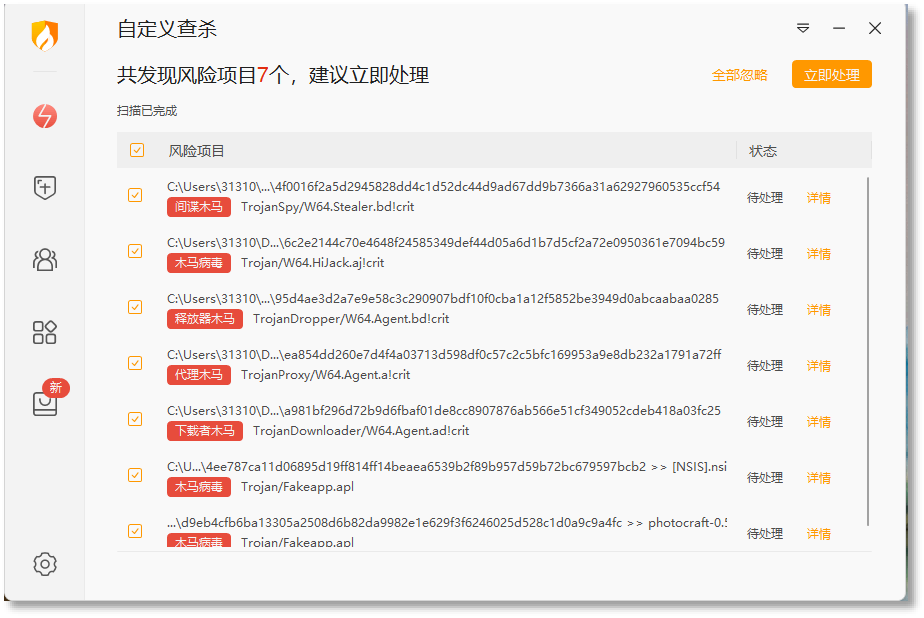Open 详情 for TrojanDropper Agent item

[x=819, y=310]
